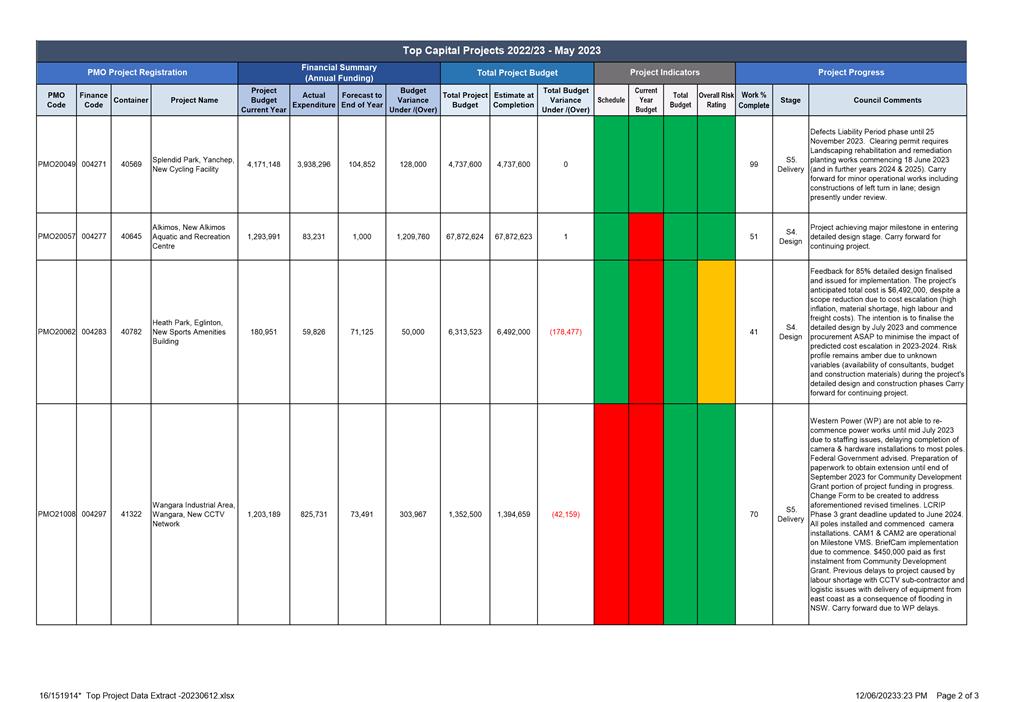Select actual expenditure value 825,731
This screenshot has height=702, width=1016.
[x=314, y=514]
